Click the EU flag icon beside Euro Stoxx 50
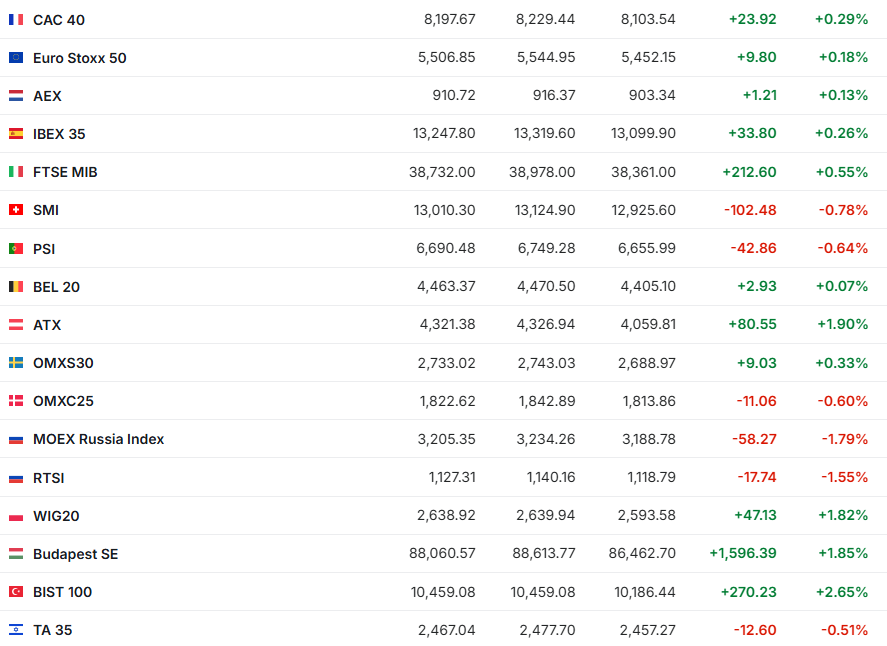This screenshot has width=887, height=646. [x=16, y=58]
